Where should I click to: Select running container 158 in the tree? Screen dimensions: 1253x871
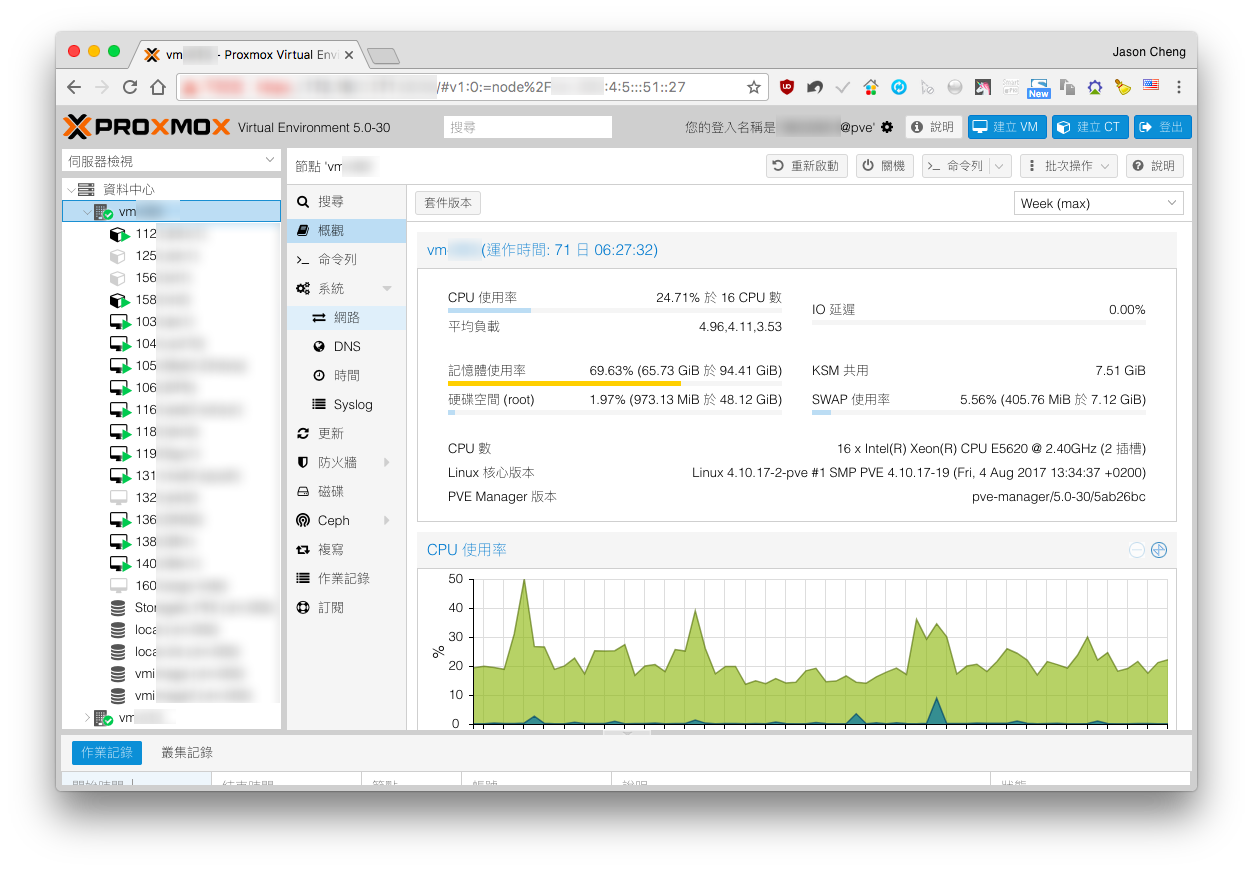[171, 300]
